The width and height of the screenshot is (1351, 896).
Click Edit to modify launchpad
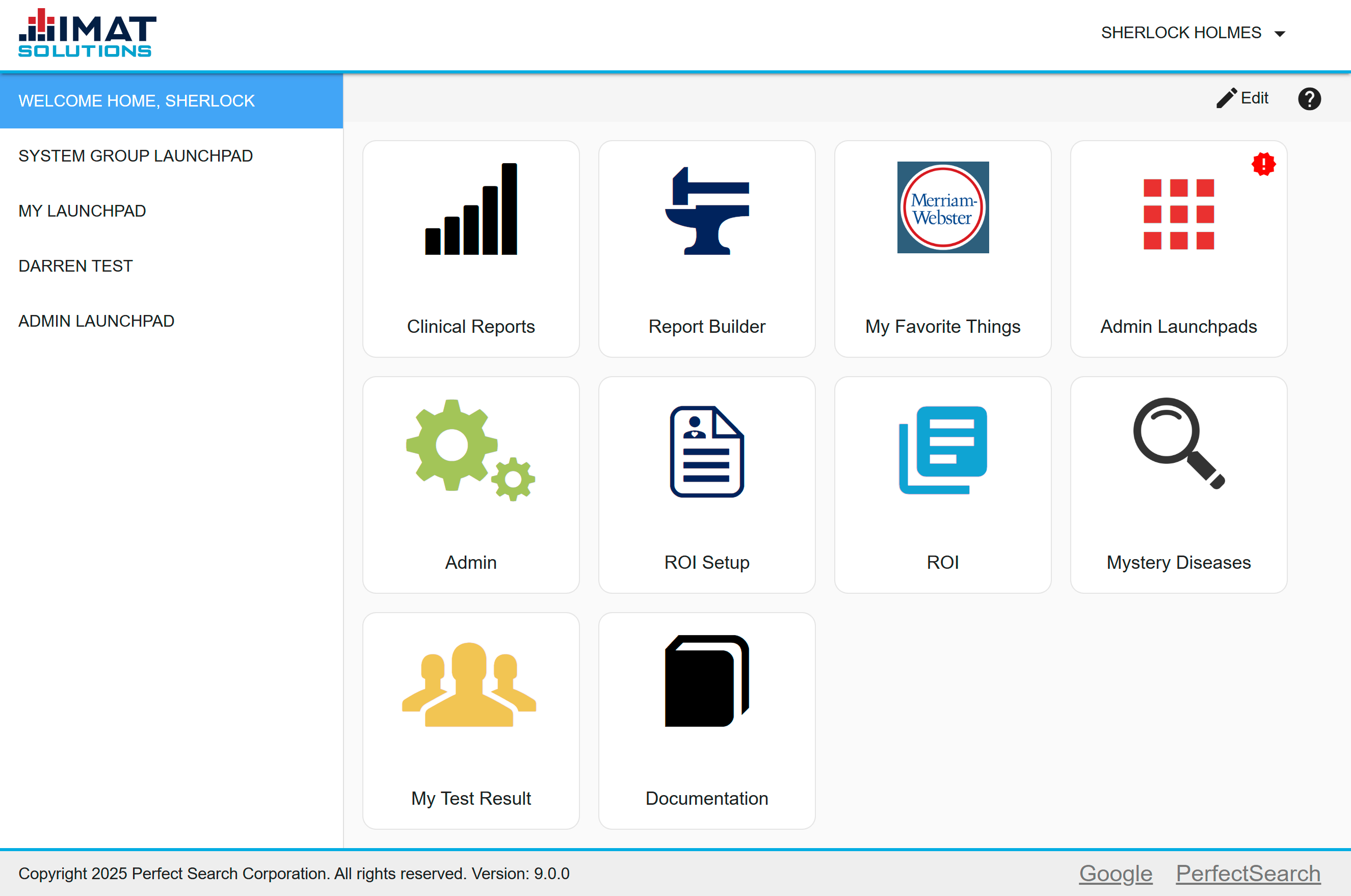click(1244, 98)
